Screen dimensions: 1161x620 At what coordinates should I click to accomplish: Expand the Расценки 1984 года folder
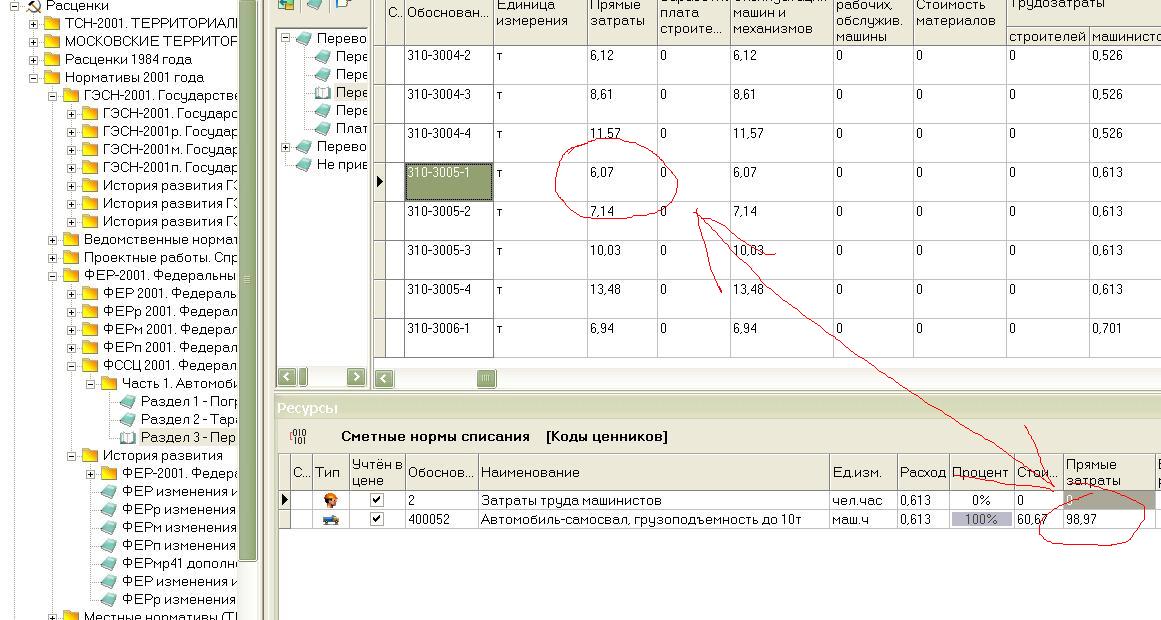pyautogui.click(x=33, y=59)
